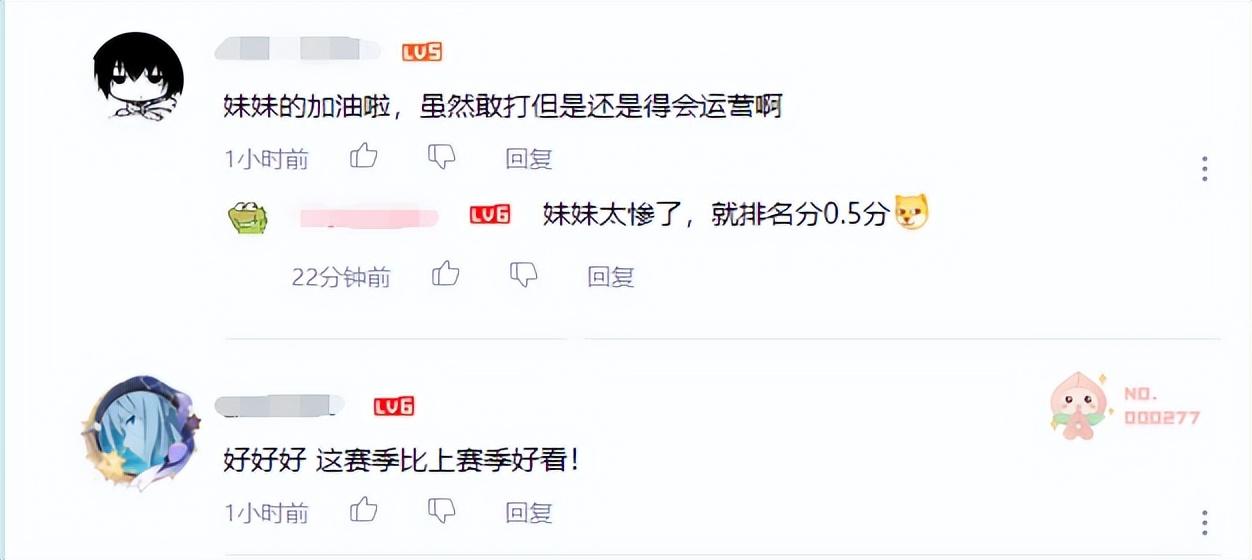Dislike the 妹妹太惨了 reply
Image resolution: width=1252 pixels, height=560 pixels.
(523, 275)
